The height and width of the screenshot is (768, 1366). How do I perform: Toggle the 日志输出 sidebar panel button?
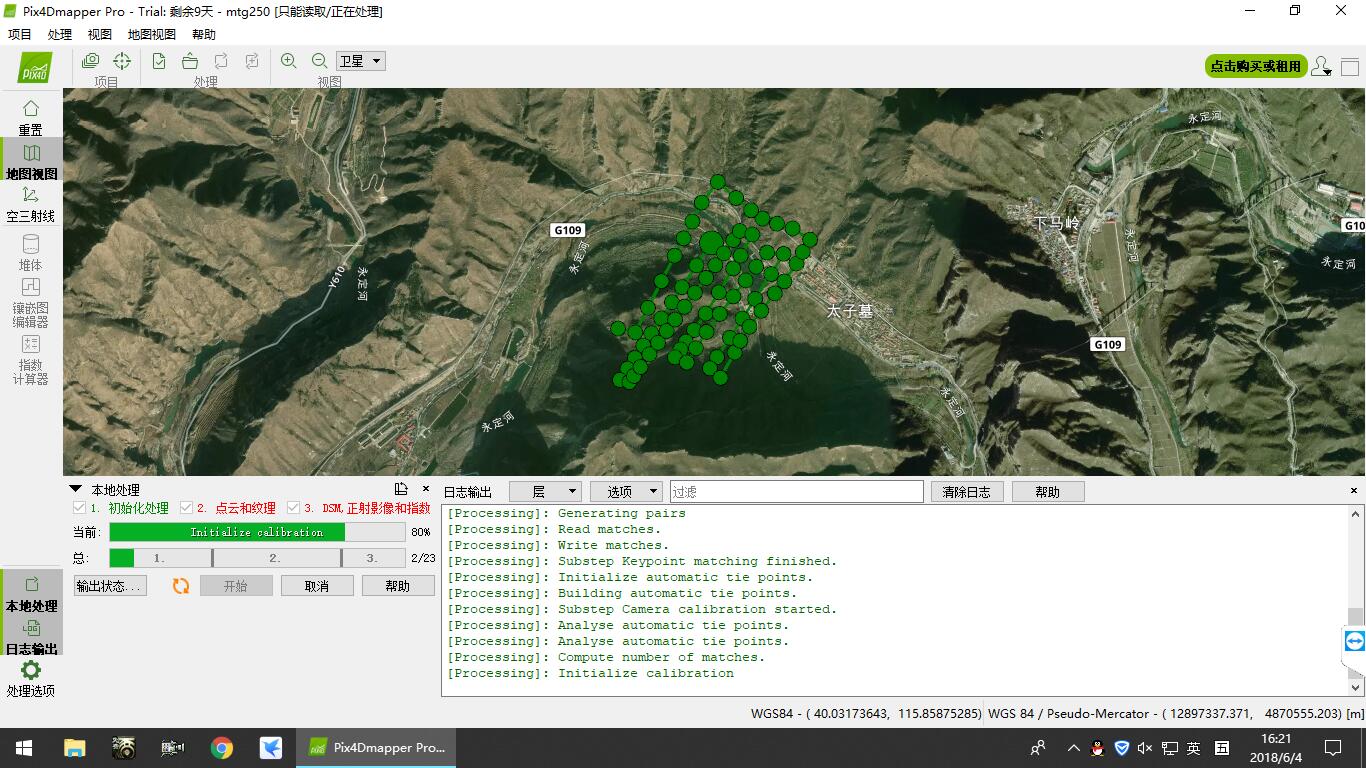[x=31, y=637]
